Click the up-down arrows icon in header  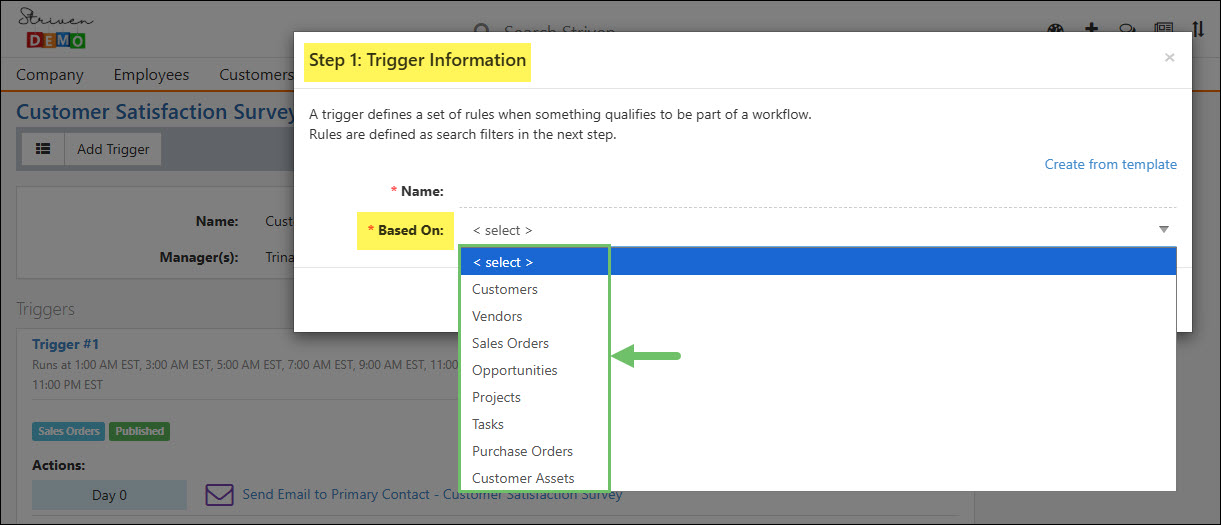coord(1198,29)
